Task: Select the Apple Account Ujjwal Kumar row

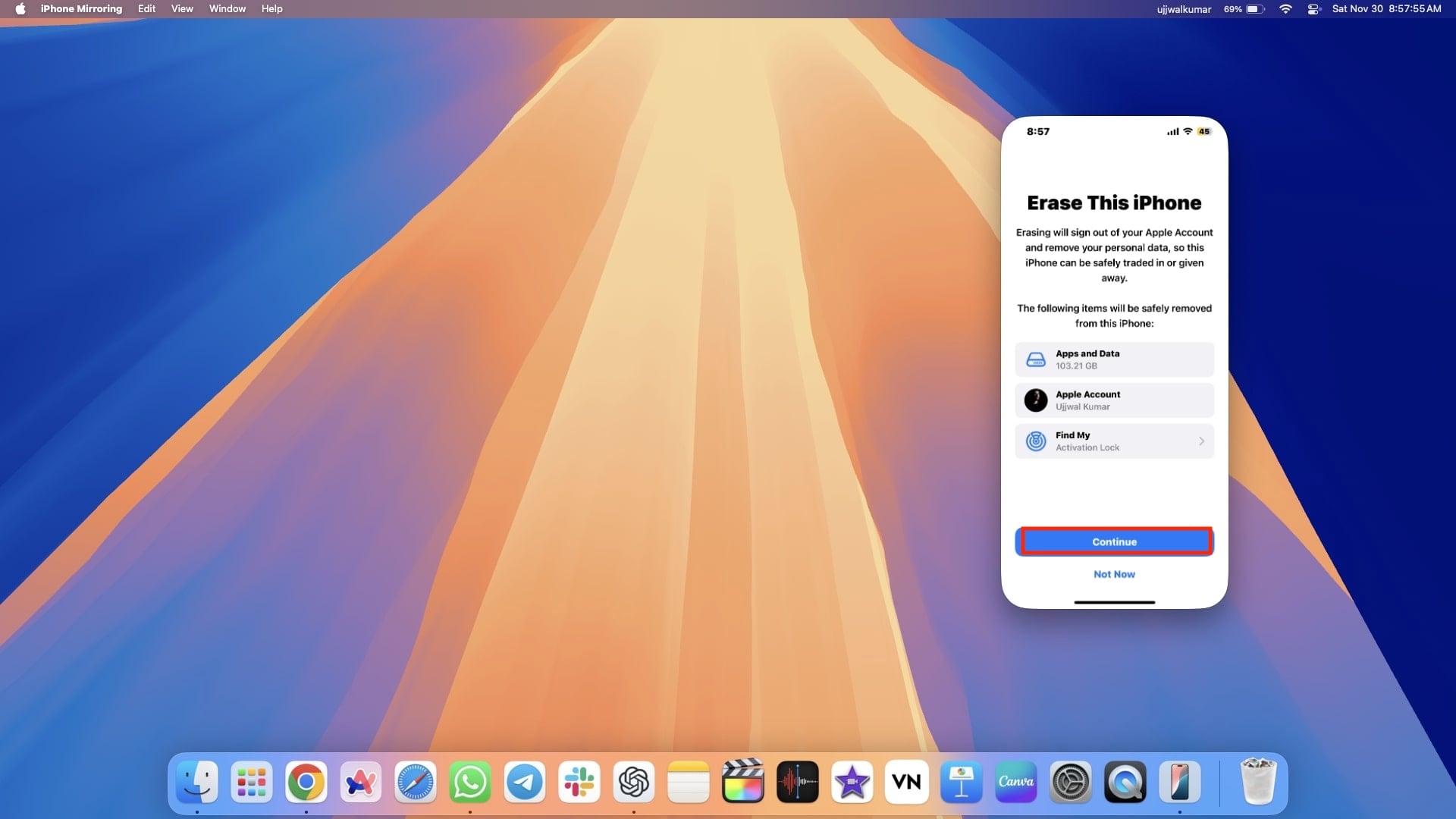Action: (x=1114, y=400)
